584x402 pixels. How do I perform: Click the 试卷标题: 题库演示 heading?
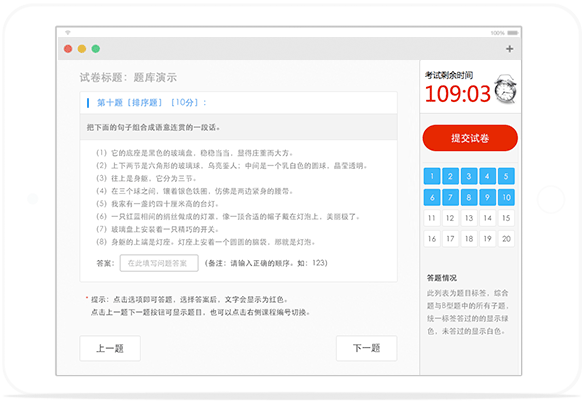(x=128, y=77)
